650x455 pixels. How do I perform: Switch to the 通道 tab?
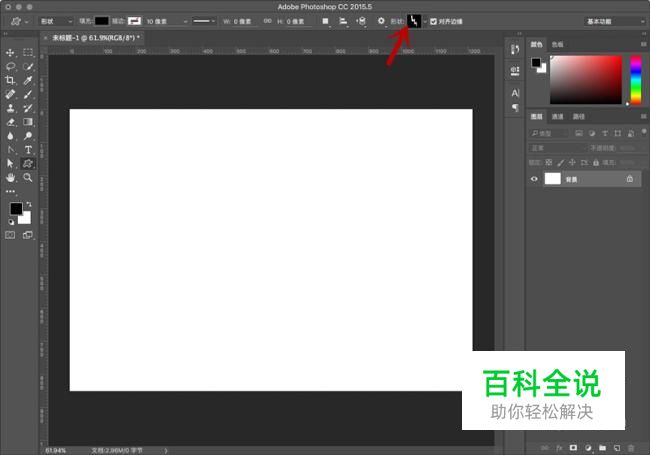click(x=557, y=116)
